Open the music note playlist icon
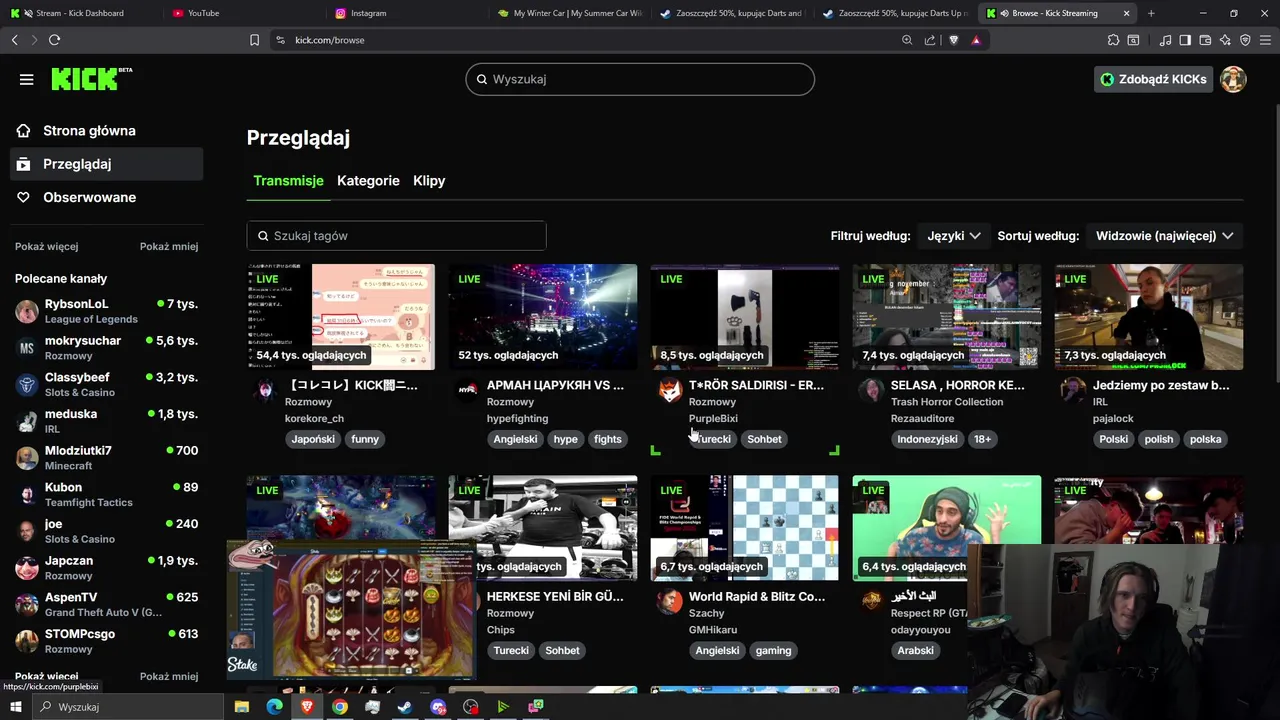This screenshot has height=720, width=1280. (x=1166, y=40)
